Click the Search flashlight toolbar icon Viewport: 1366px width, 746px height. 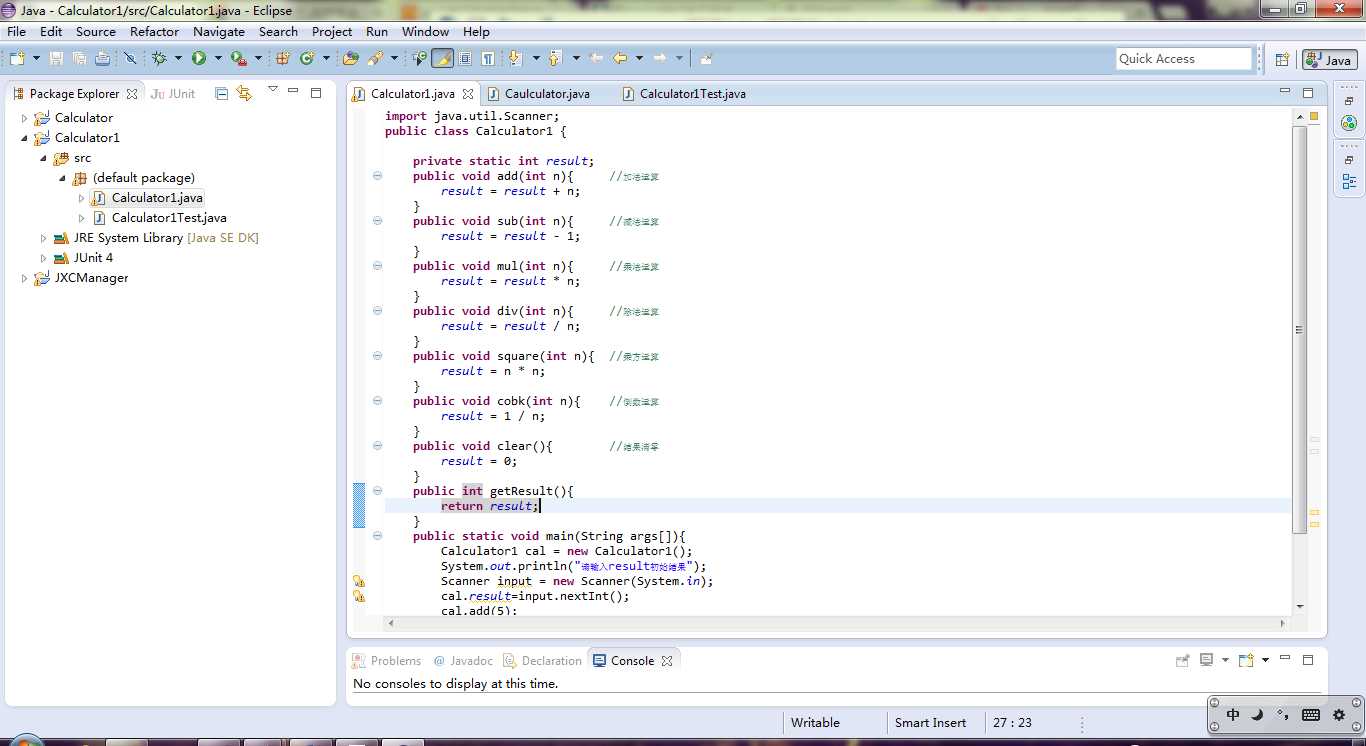375,58
